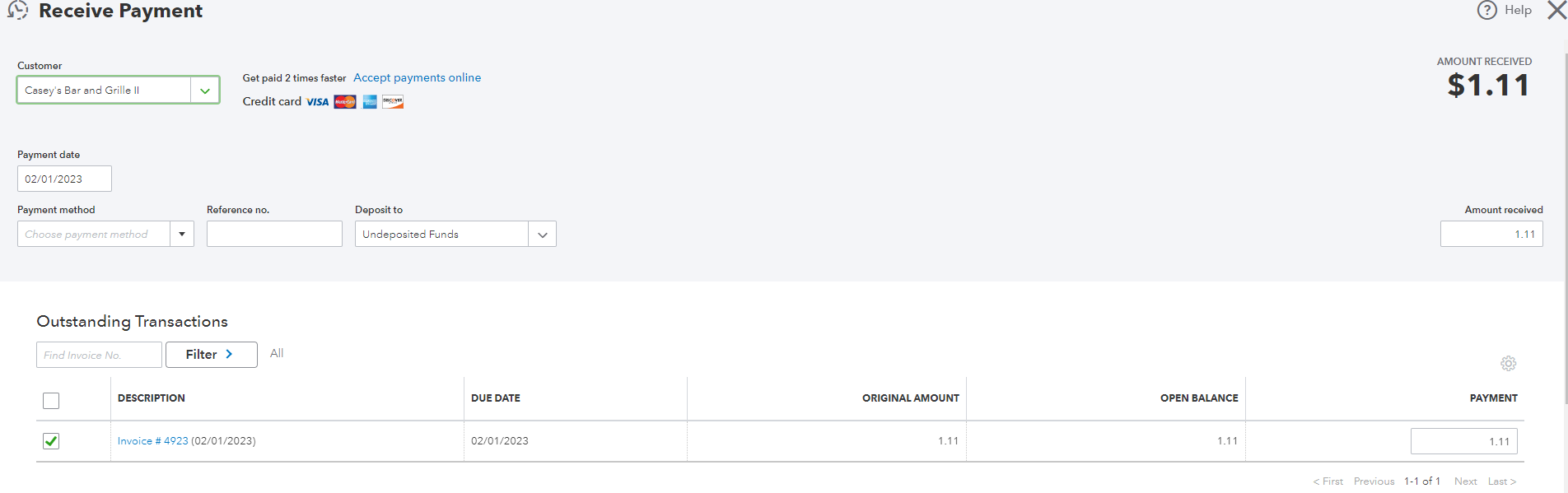Focus the Find Invoice No. search box
Screen dimensions: 1568x493
click(x=99, y=355)
